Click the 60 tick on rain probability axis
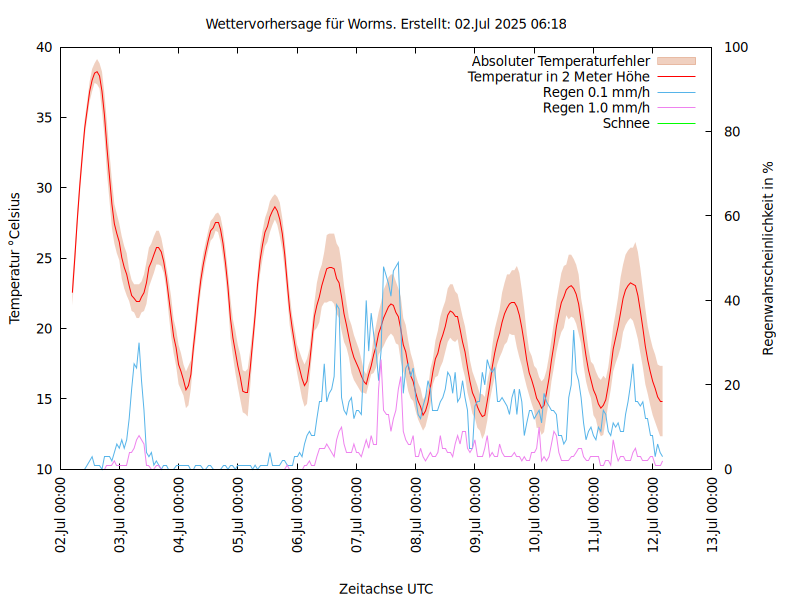This screenshot has height=600, width=800. [x=731, y=216]
